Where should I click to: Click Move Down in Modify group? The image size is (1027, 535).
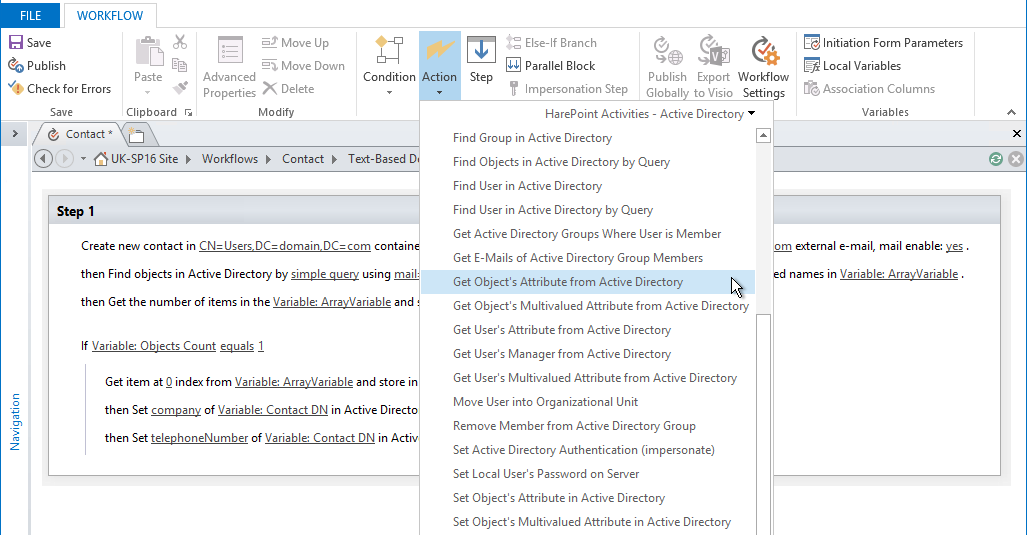(303, 65)
